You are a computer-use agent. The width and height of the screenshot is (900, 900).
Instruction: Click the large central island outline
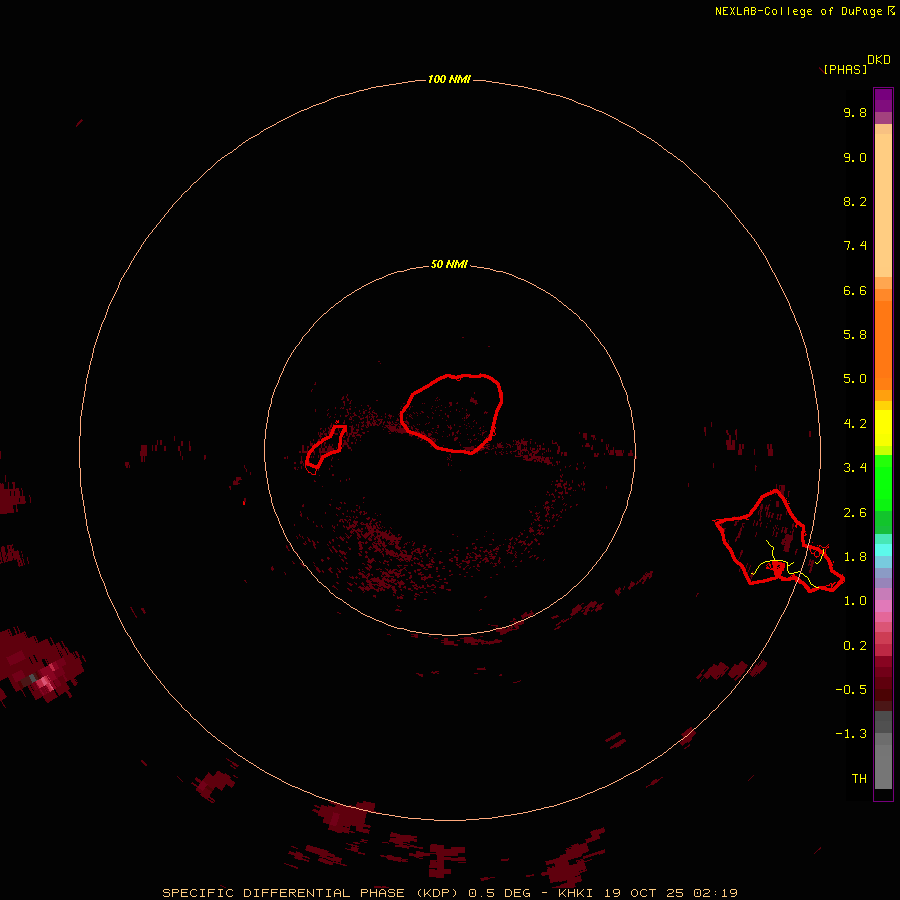tap(452, 413)
